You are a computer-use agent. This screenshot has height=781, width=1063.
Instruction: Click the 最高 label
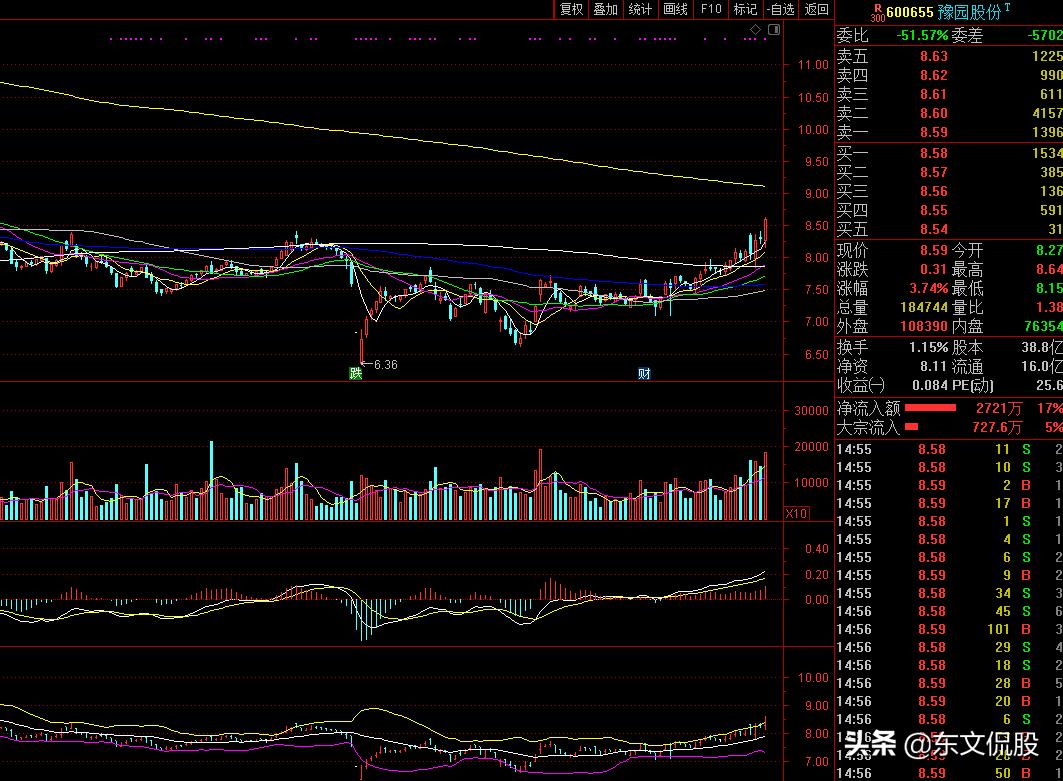click(967, 269)
